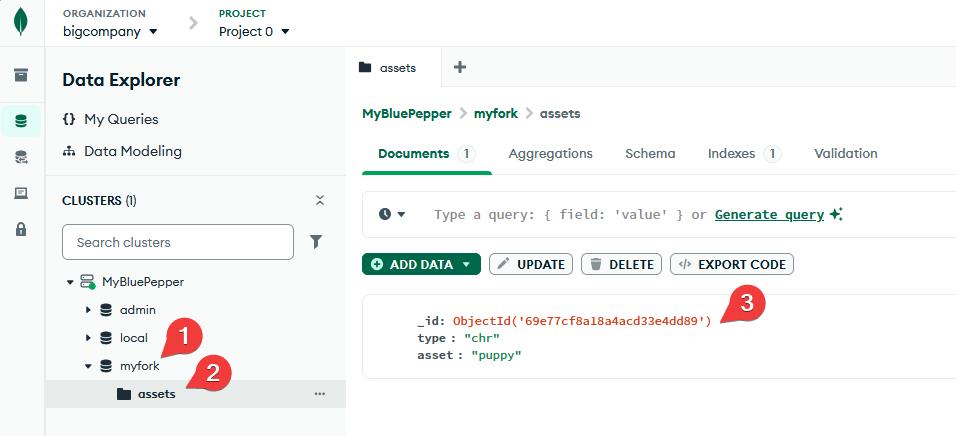Switch to the Schema tab
Viewport: 956px width, 436px height.
(650, 154)
